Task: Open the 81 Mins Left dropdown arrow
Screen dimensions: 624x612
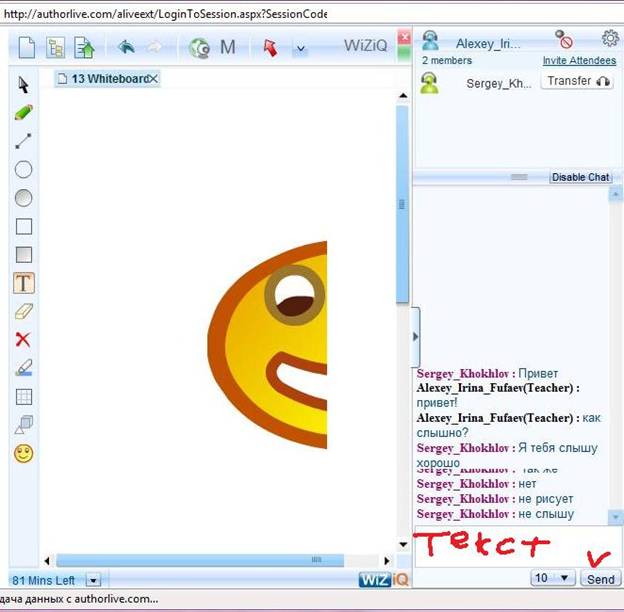Action: [x=94, y=581]
